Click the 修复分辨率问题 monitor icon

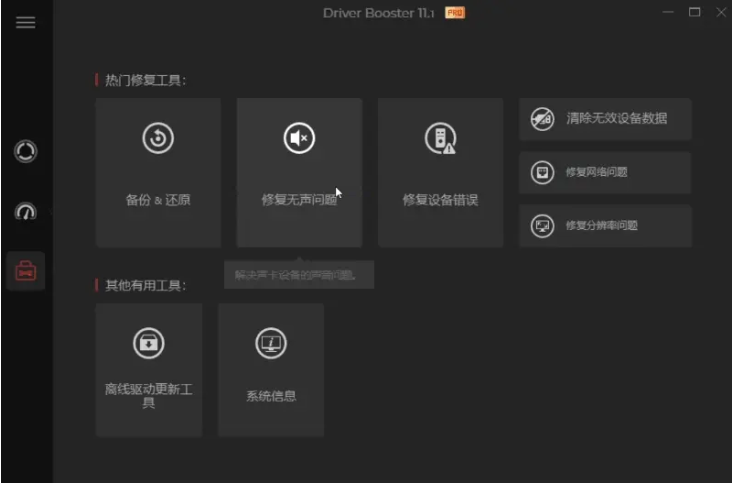coord(542,226)
